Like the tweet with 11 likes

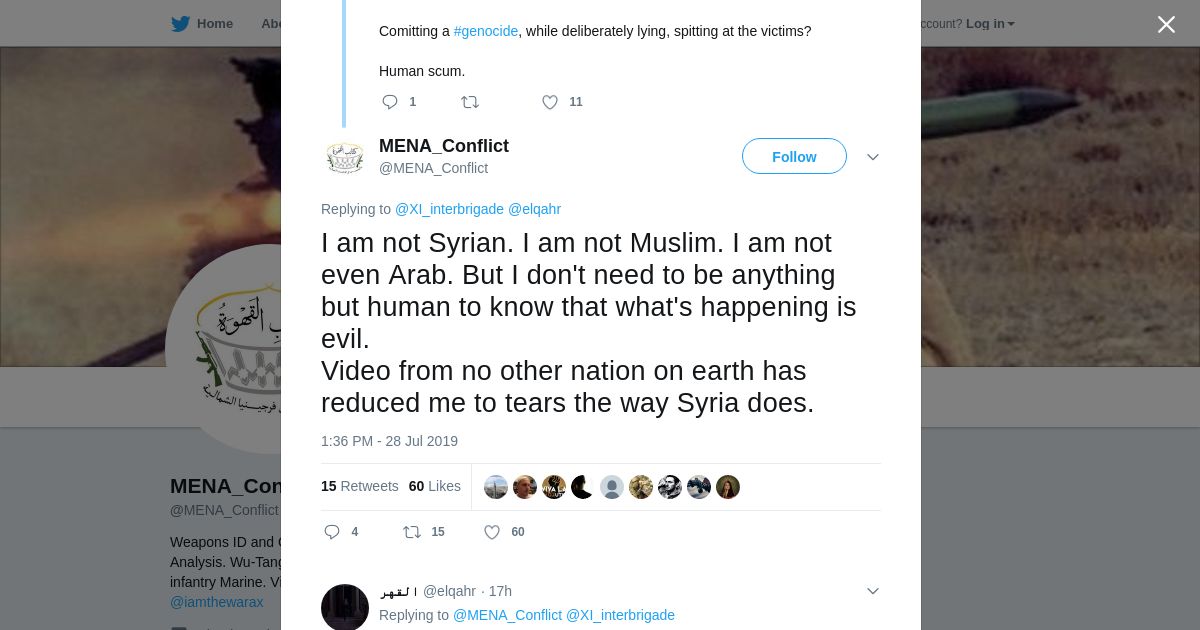pyautogui.click(x=550, y=102)
